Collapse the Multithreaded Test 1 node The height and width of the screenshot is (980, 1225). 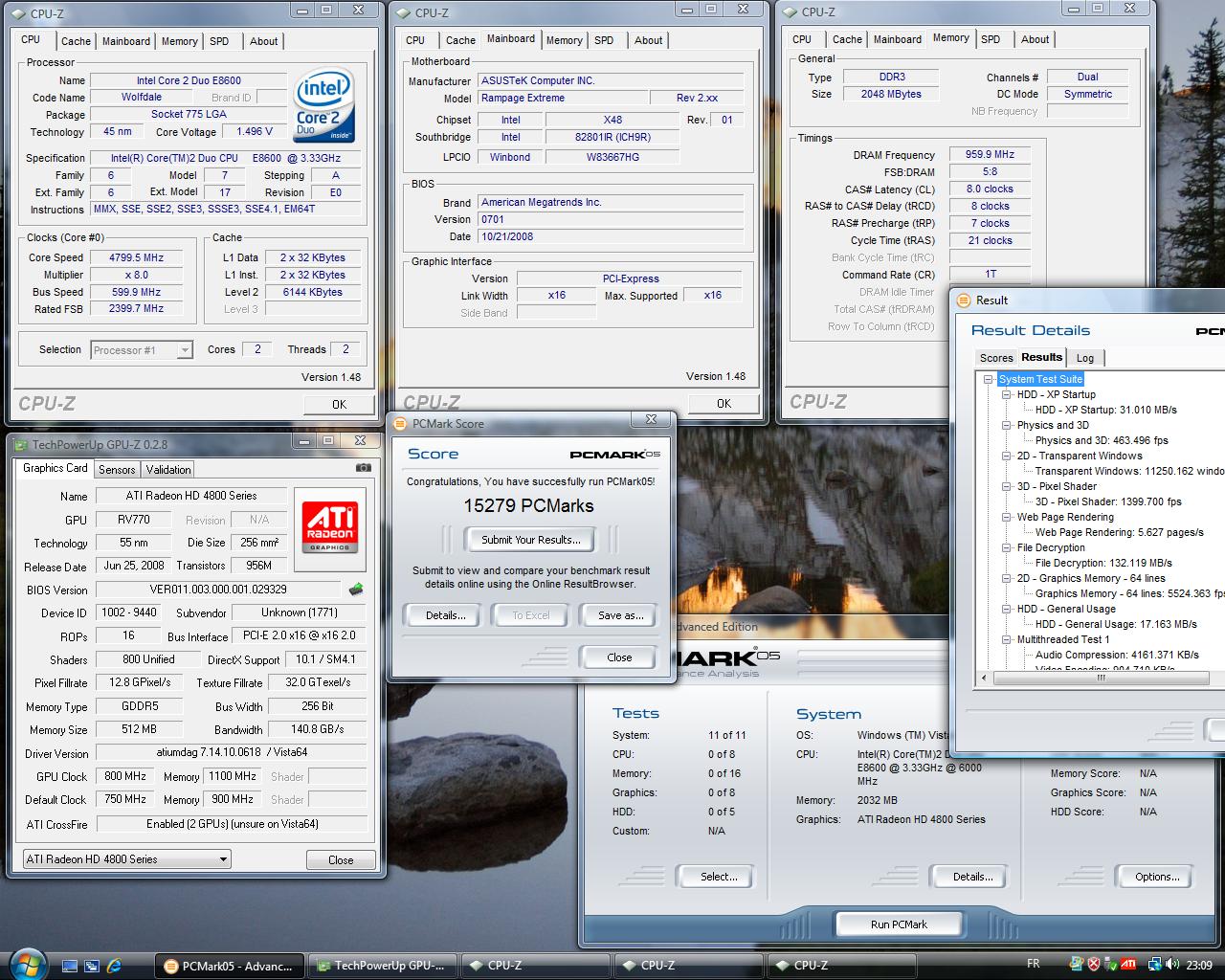tap(1007, 639)
